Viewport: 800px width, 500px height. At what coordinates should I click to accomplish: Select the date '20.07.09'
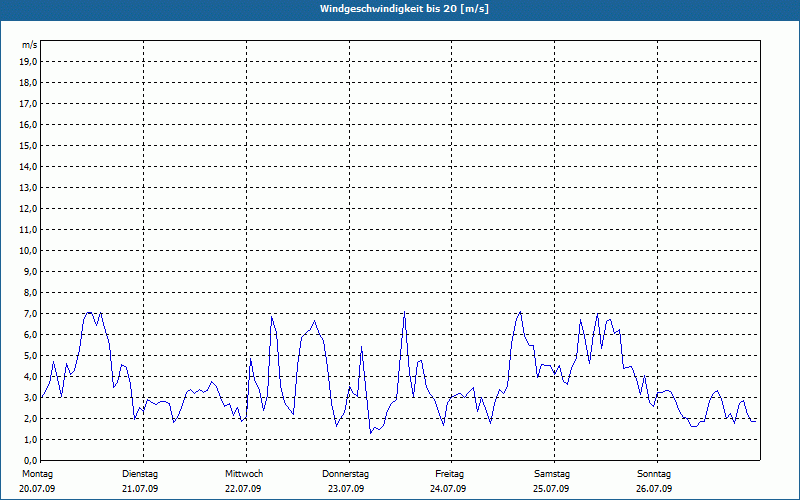point(37,489)
